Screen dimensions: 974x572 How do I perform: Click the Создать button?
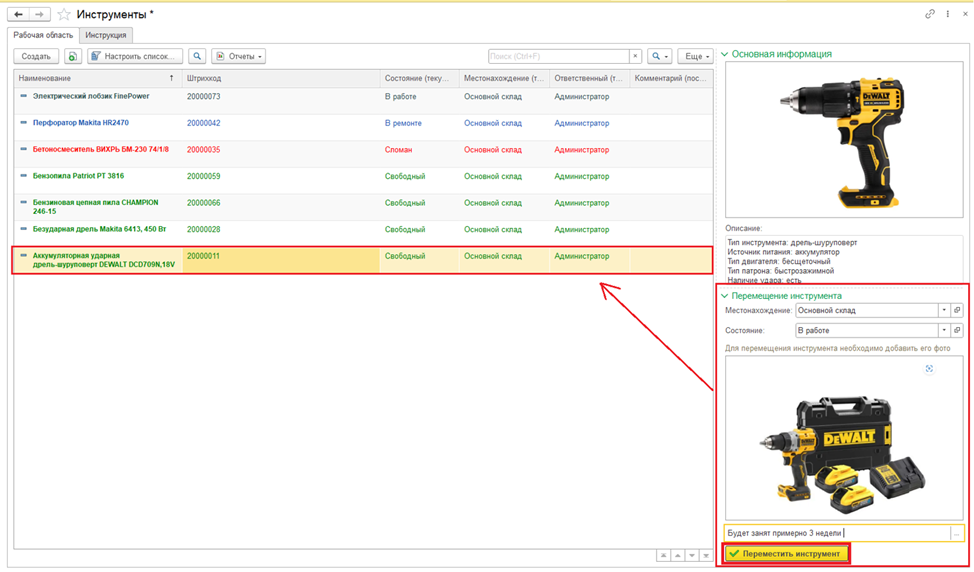point(36,57)
